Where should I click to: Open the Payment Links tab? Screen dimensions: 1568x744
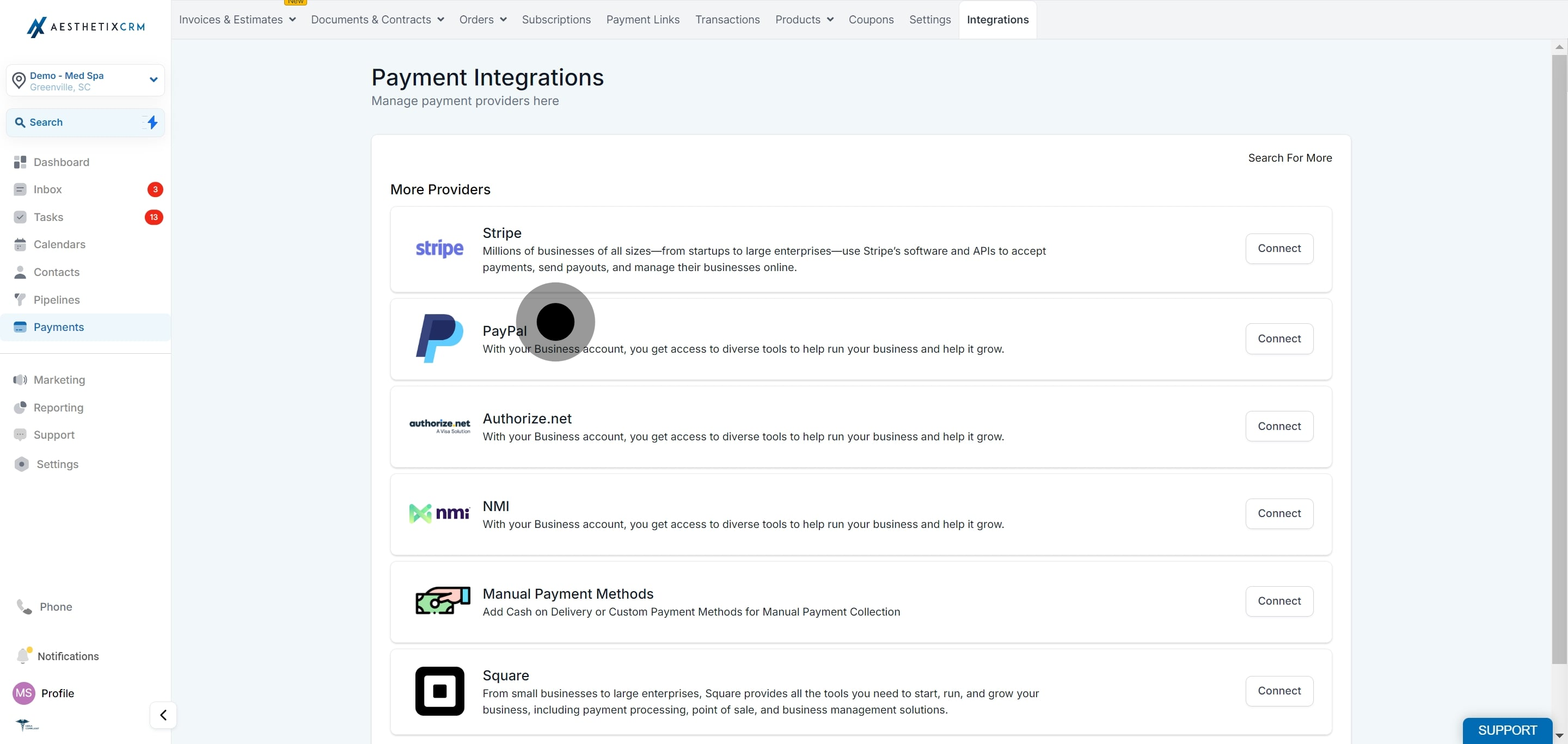(643, 20)
